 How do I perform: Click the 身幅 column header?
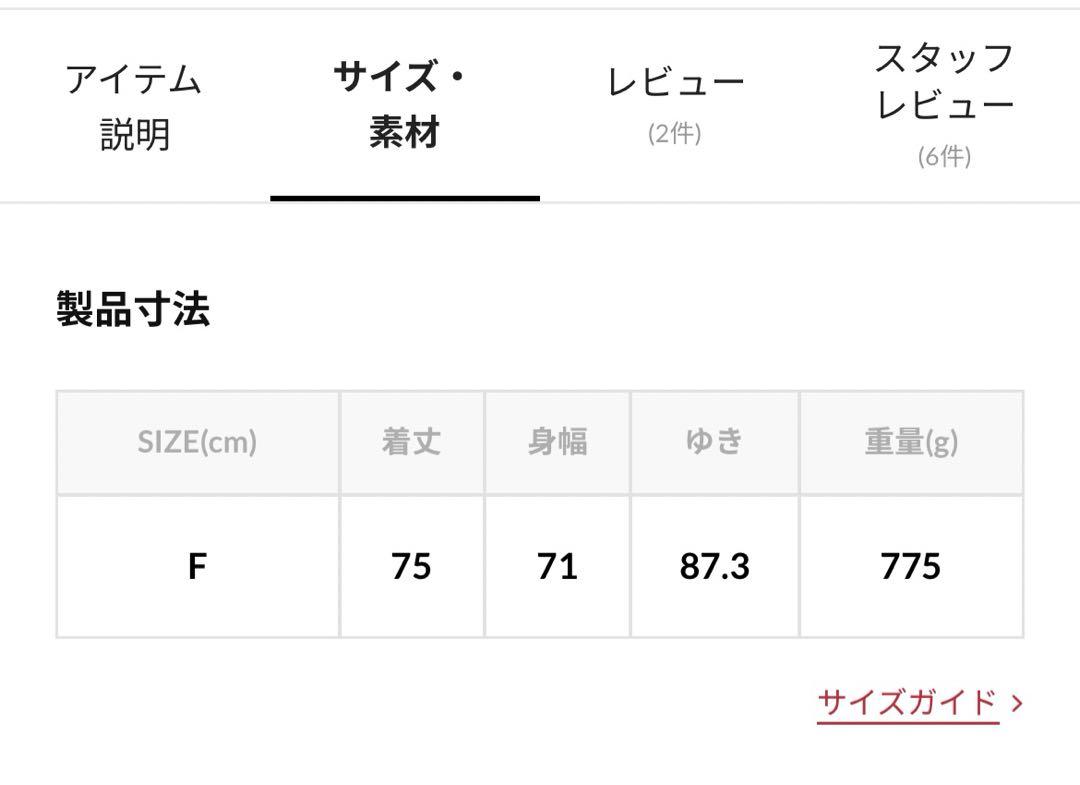pos(557,442)
